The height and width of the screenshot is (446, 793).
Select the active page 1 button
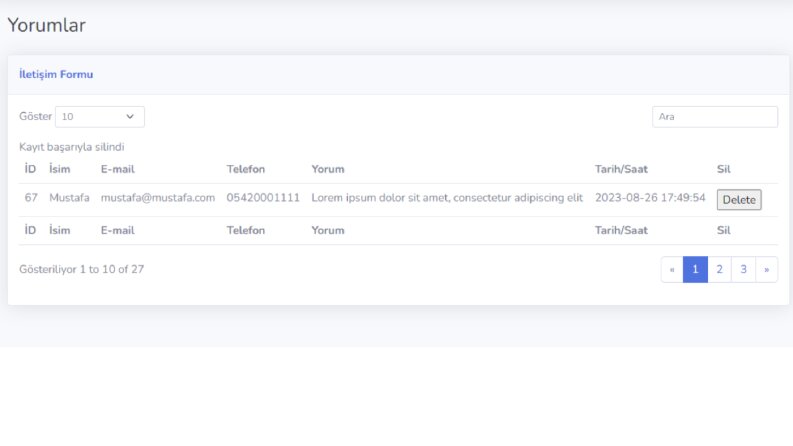695,270
